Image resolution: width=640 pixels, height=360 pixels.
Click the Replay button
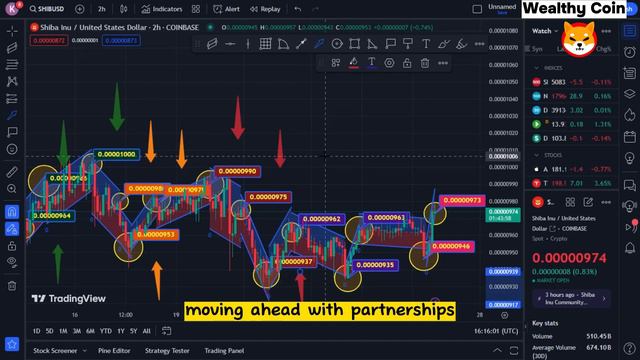click(x=265, y=9)
